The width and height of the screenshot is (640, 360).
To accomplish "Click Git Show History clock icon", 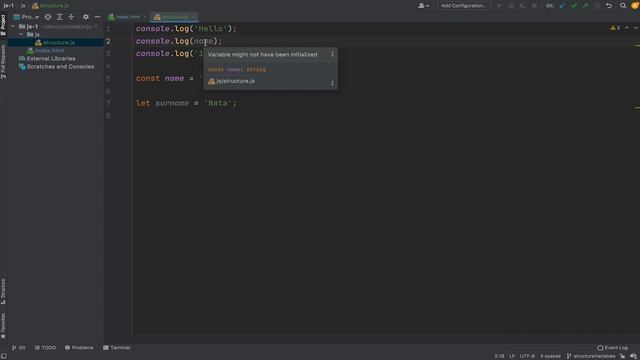I will point(597,6).
